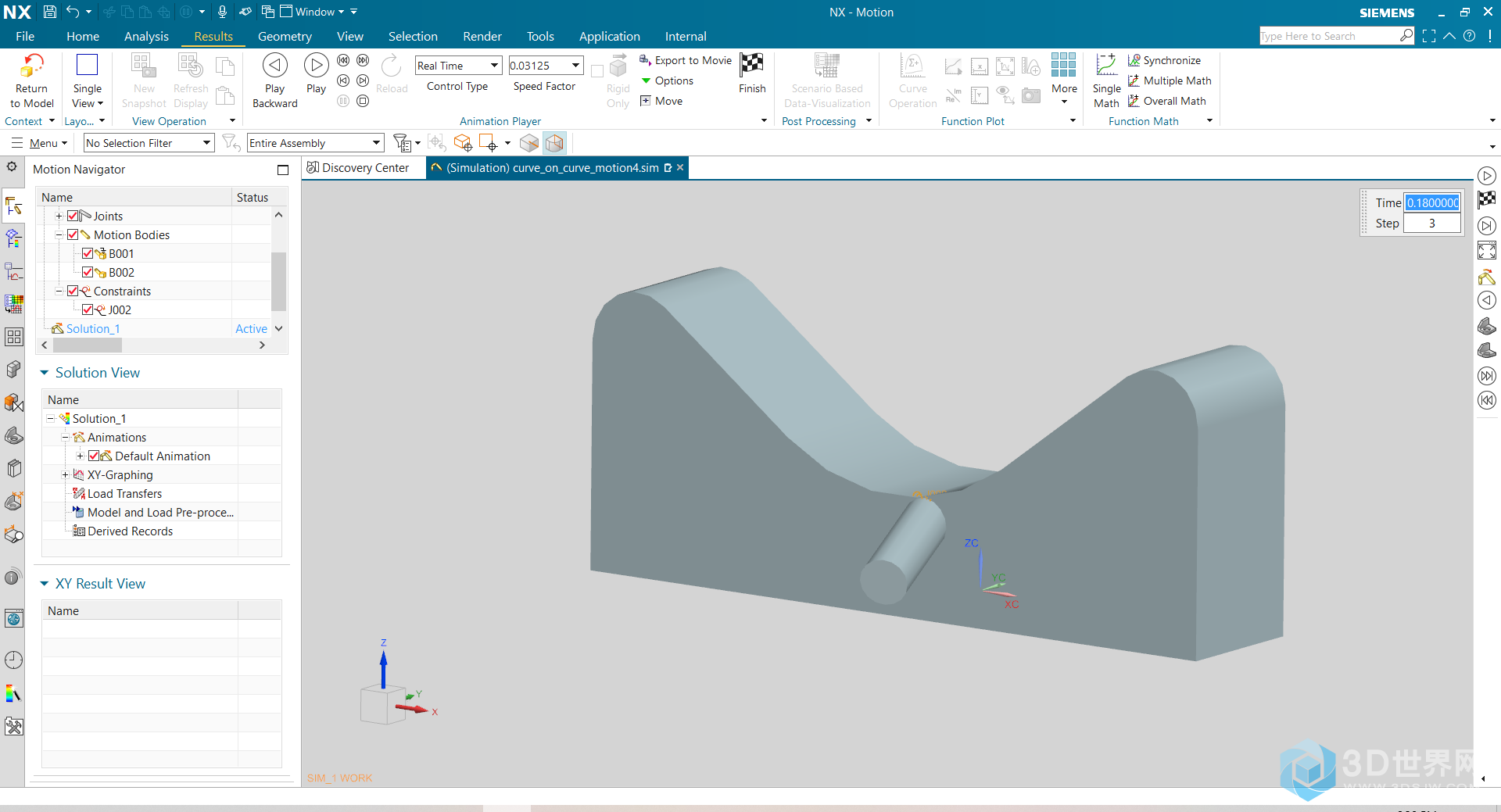
Task: Toggle Default Animation checkbox
Action: pos(94,456)
